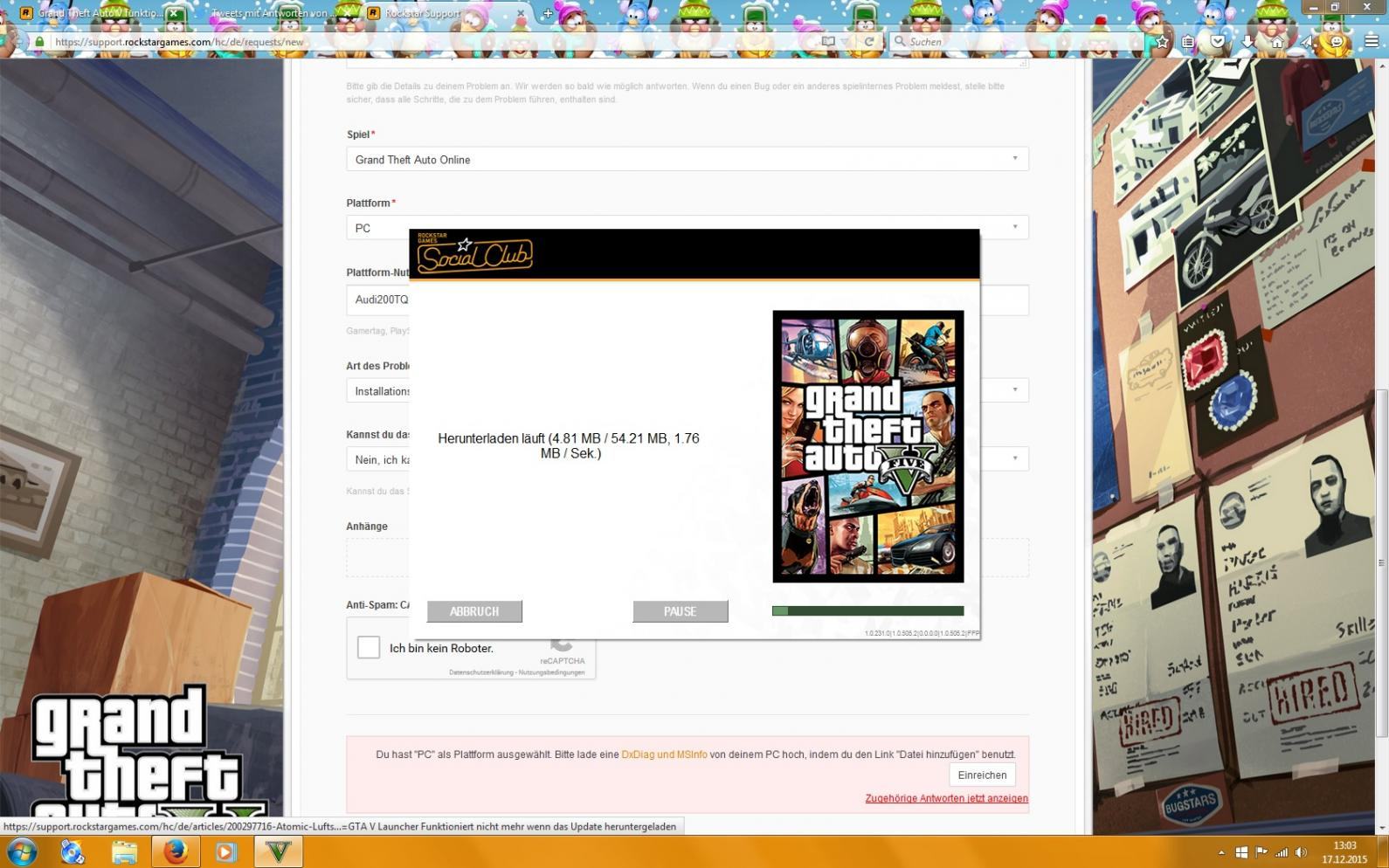The image size is (1389, 868).
Task: Click the padlock site security icon
Action: pyautogui.click(x=39, y=41)
